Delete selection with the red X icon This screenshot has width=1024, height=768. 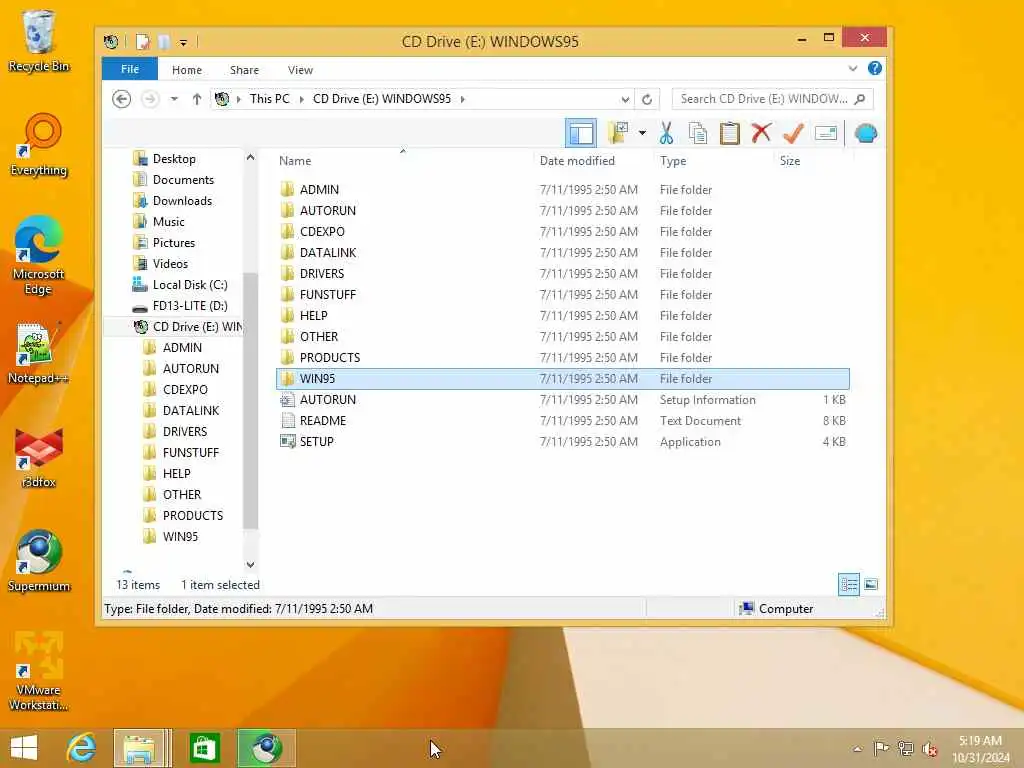tap(761, 133)
